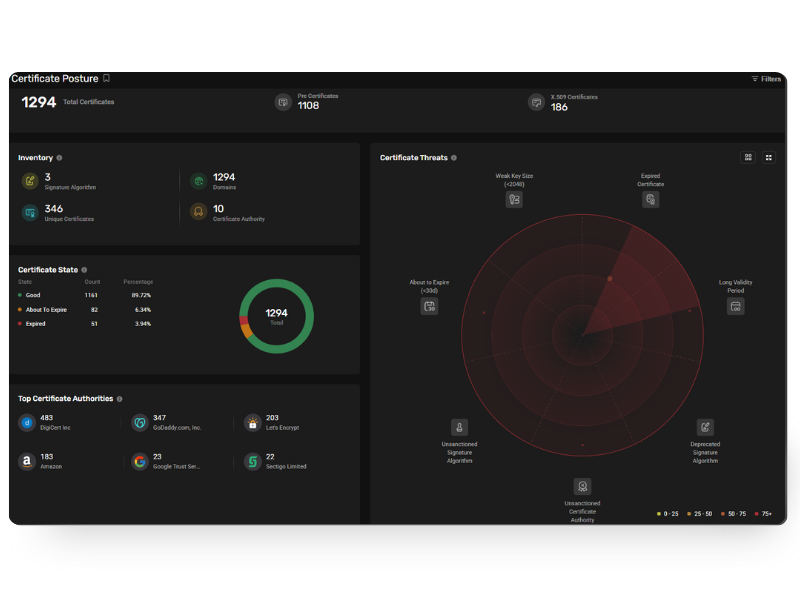This screenshot has height=600, width=800.
Task: Click the About to Expire threat icon
Action: [x=429, y=306]
